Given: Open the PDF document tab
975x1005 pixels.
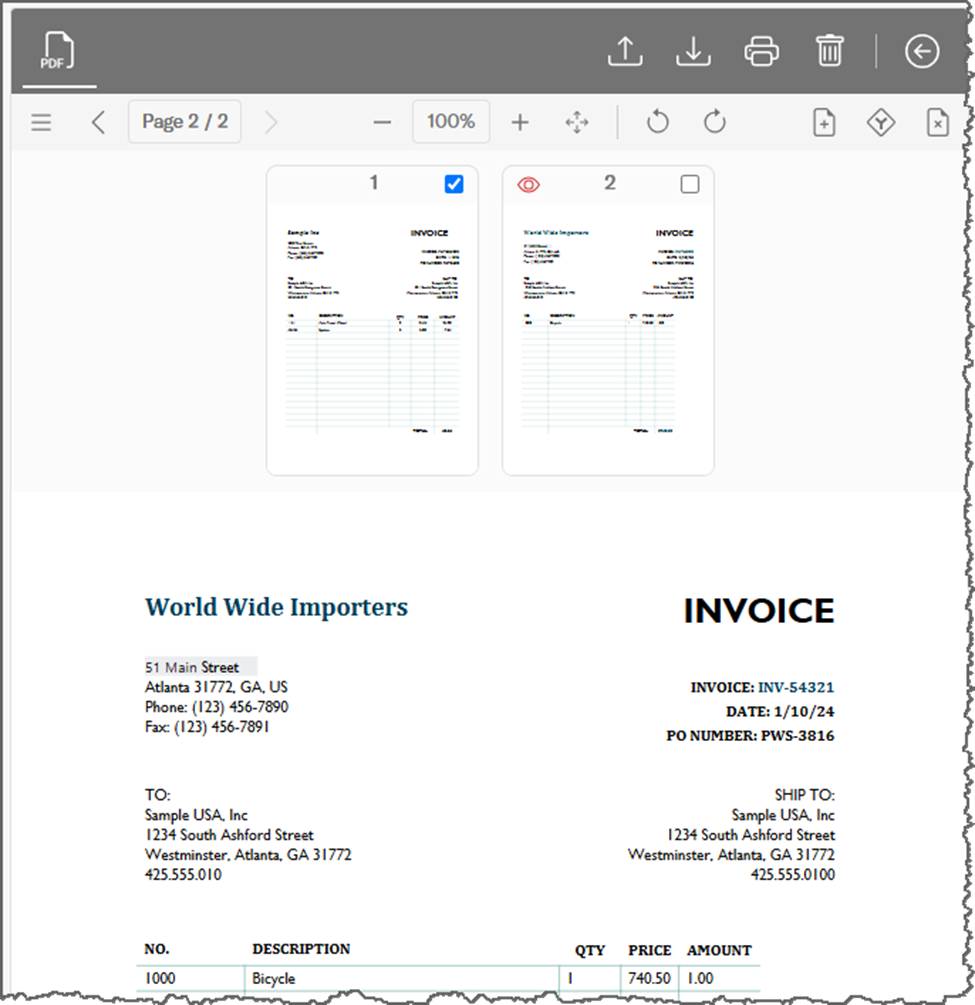Looking at the screenshot, I should coord(58,51).
